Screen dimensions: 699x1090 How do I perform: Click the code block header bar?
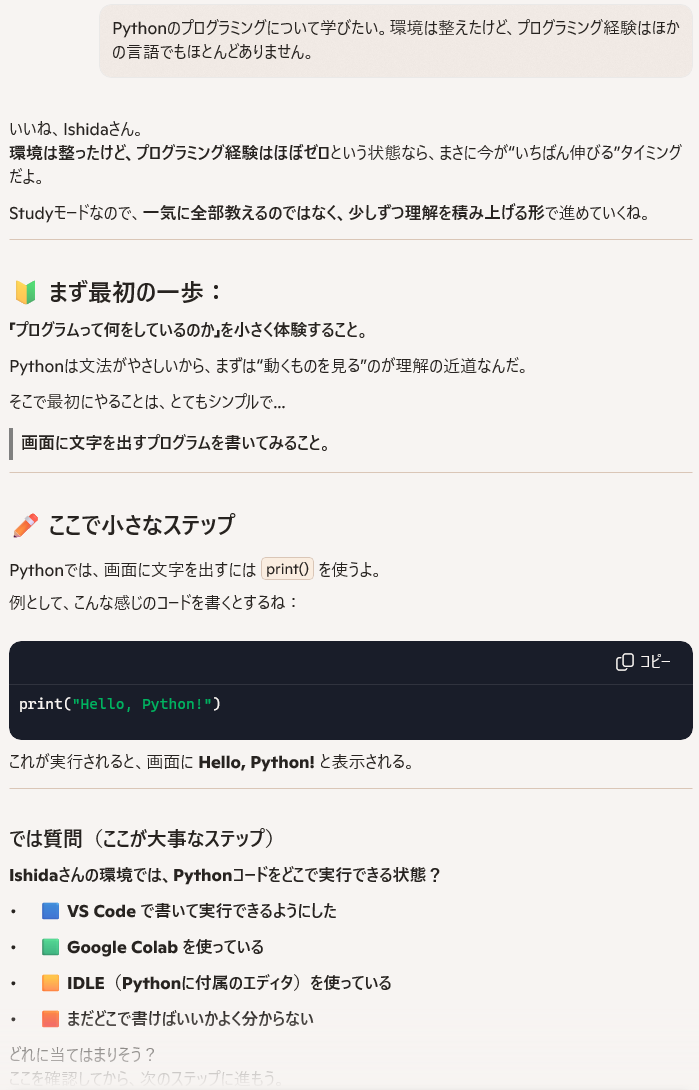350,662
